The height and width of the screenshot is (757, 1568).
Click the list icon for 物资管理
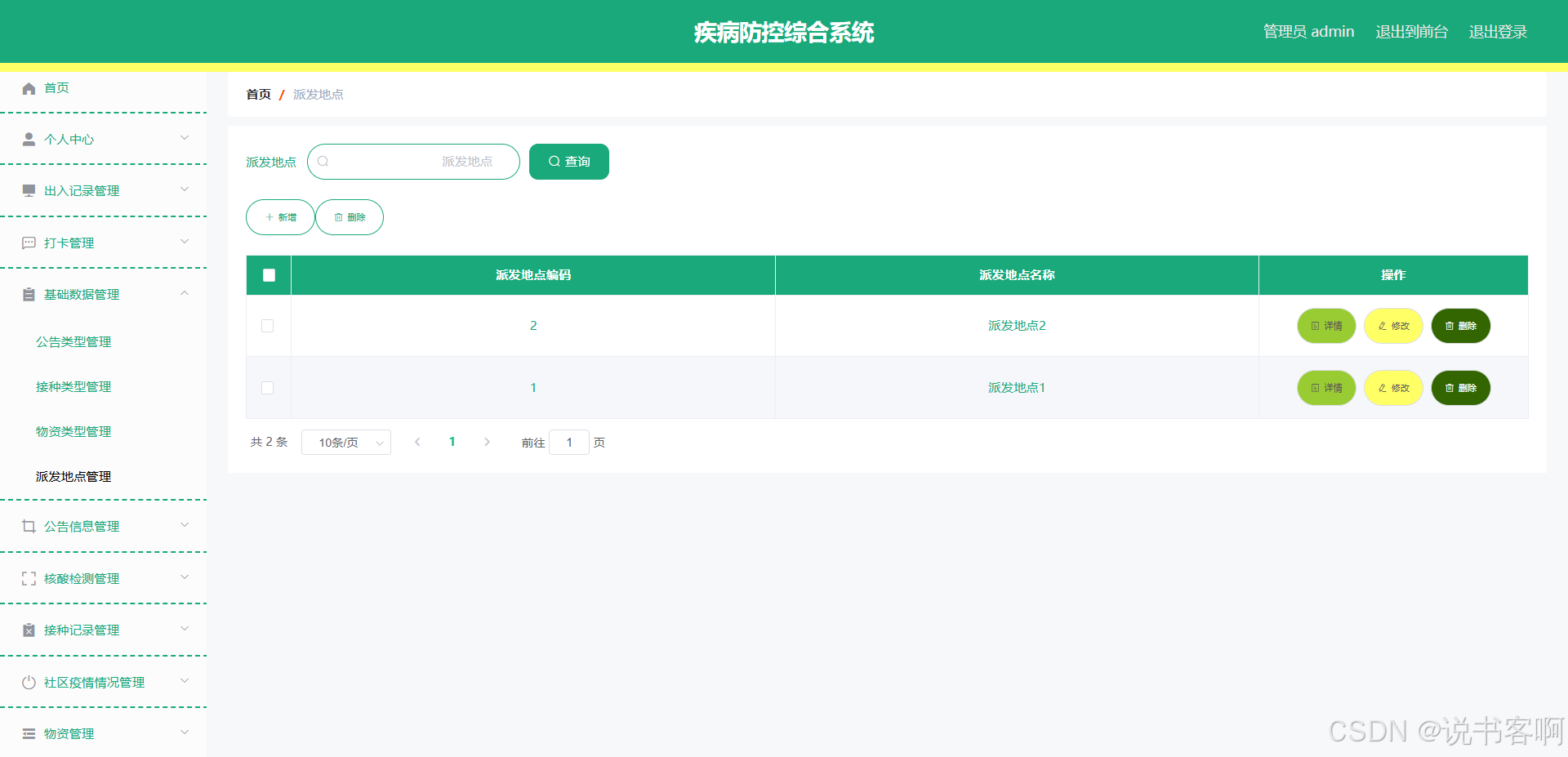pyautogui.click(x=29, y=734)
